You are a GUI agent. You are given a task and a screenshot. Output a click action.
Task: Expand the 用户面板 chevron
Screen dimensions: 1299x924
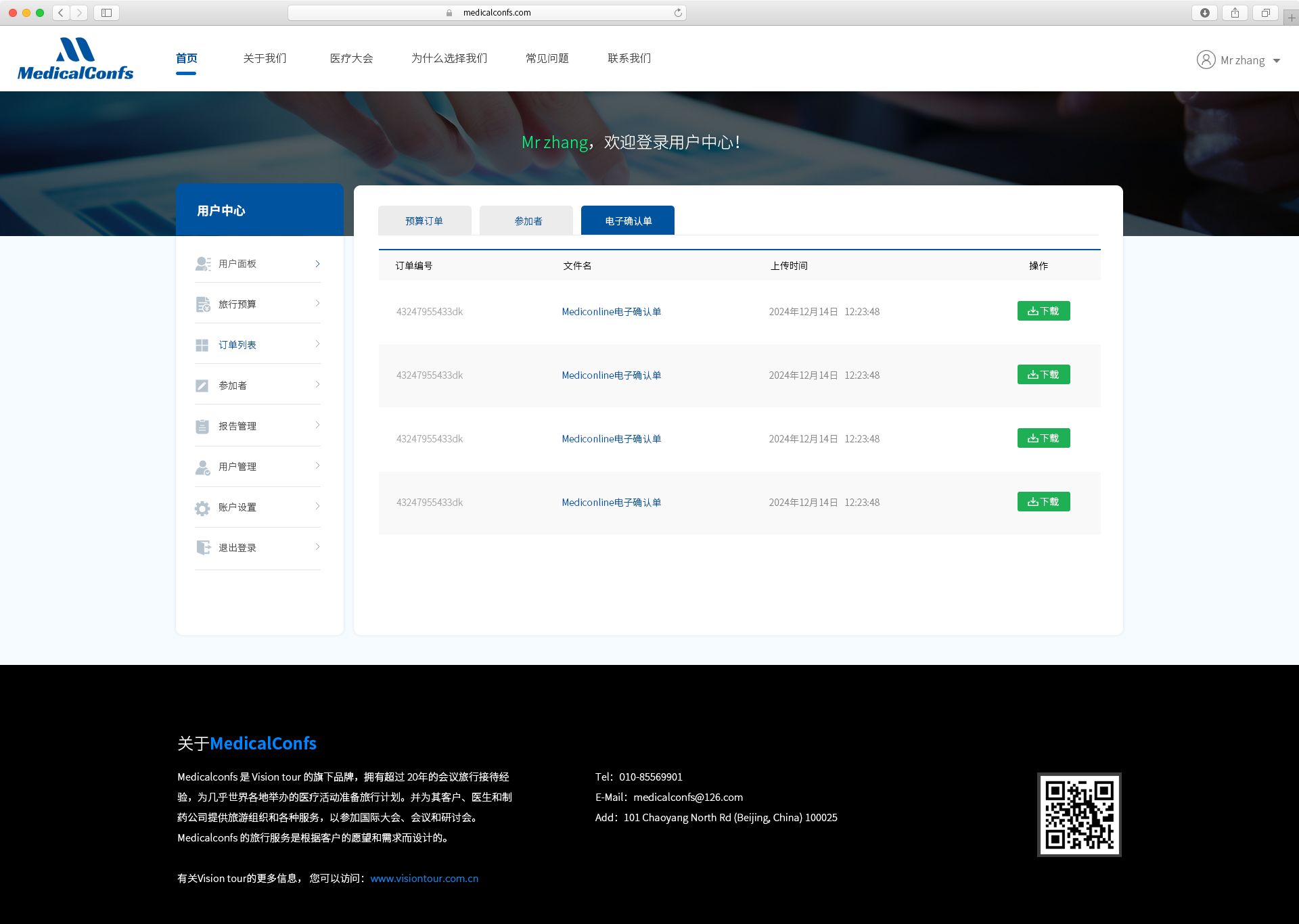tap(317, 264)
